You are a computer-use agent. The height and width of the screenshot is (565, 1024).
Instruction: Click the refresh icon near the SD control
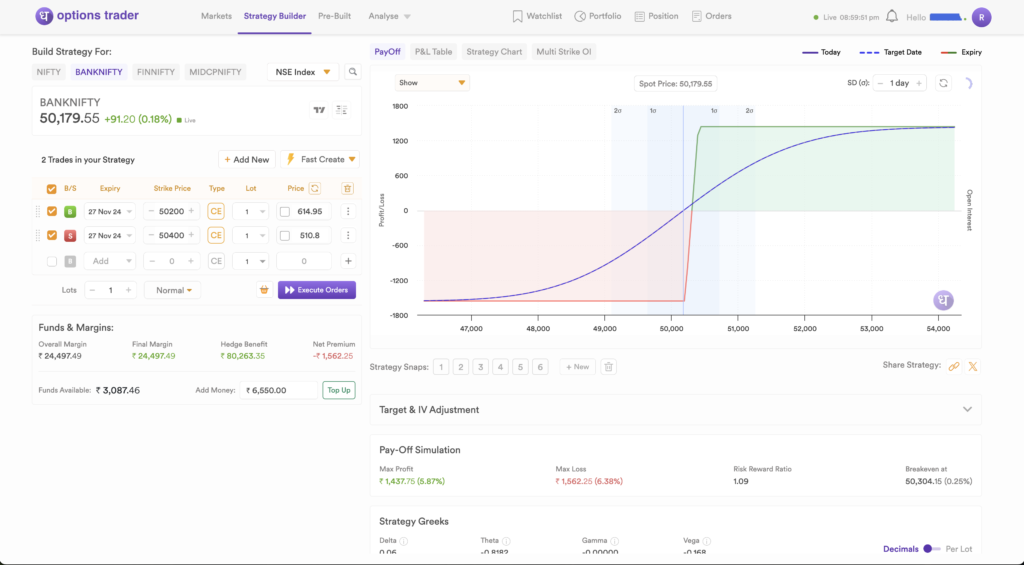943,83
